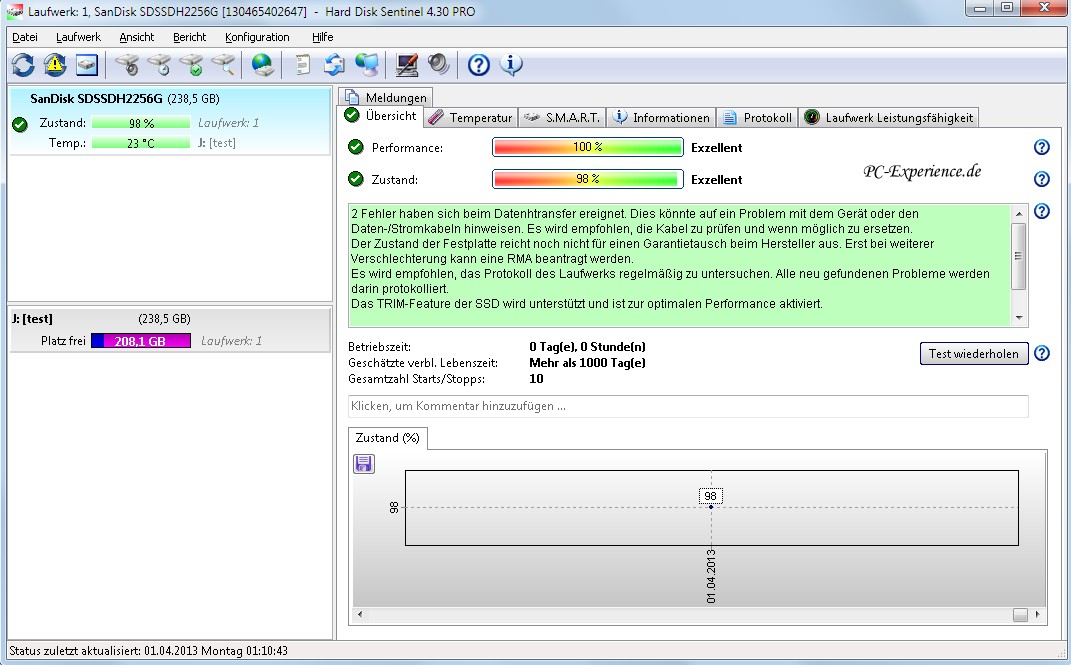This screenshot has width=1071, height=665.
Task: Open the Ansicht menu
Action: (x=137, y=37)
